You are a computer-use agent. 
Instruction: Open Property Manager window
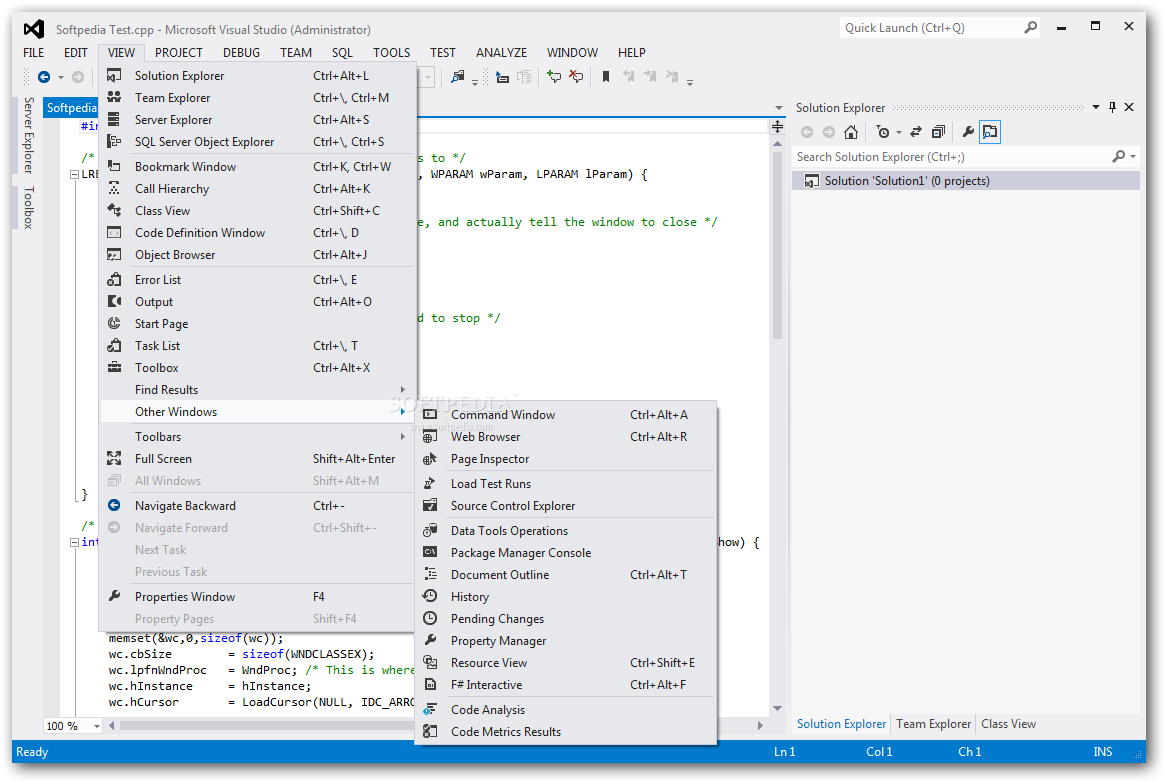click(565, 641)
